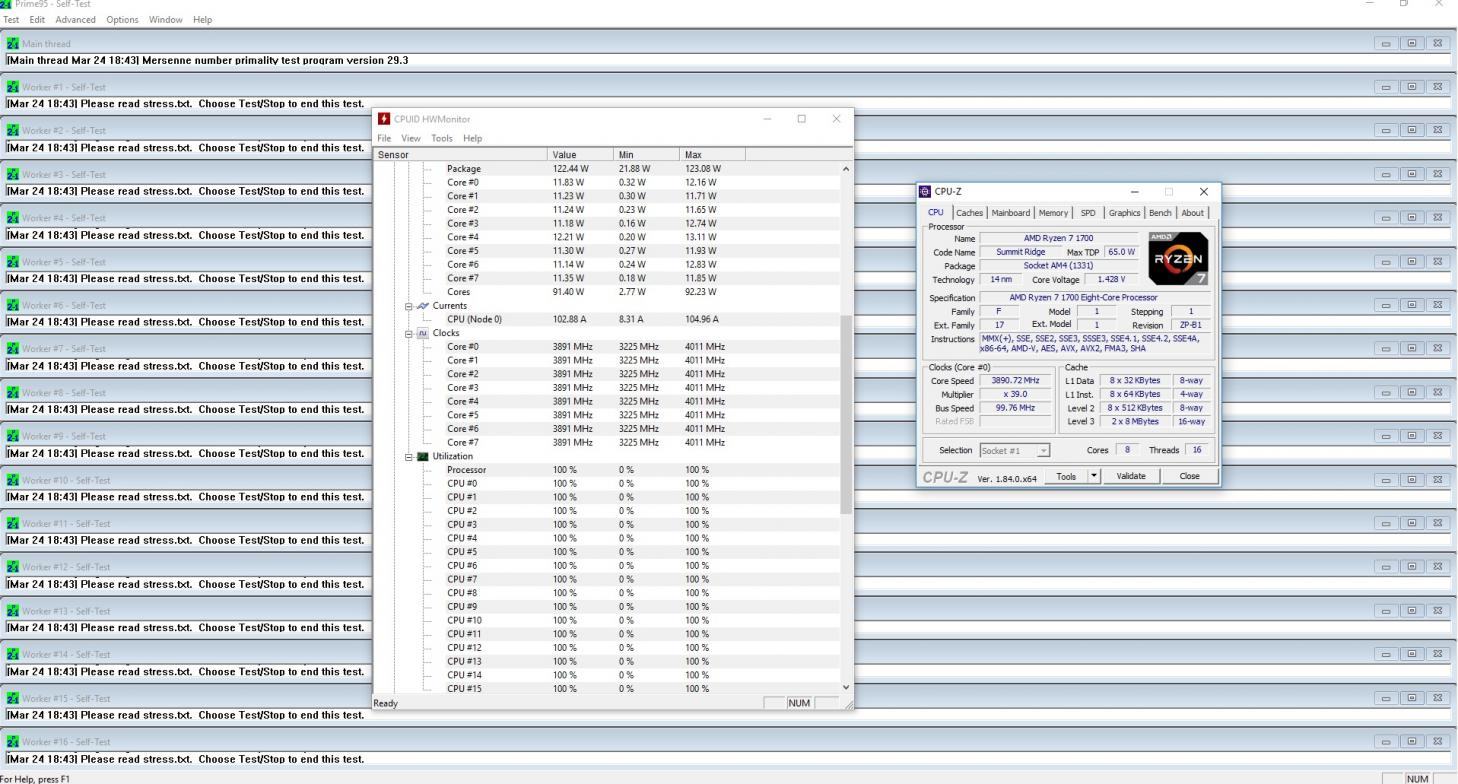The width and height of the screenshot is (1458, 784).
Task: Open the Edit menu in Prime95
Action: 38,19
